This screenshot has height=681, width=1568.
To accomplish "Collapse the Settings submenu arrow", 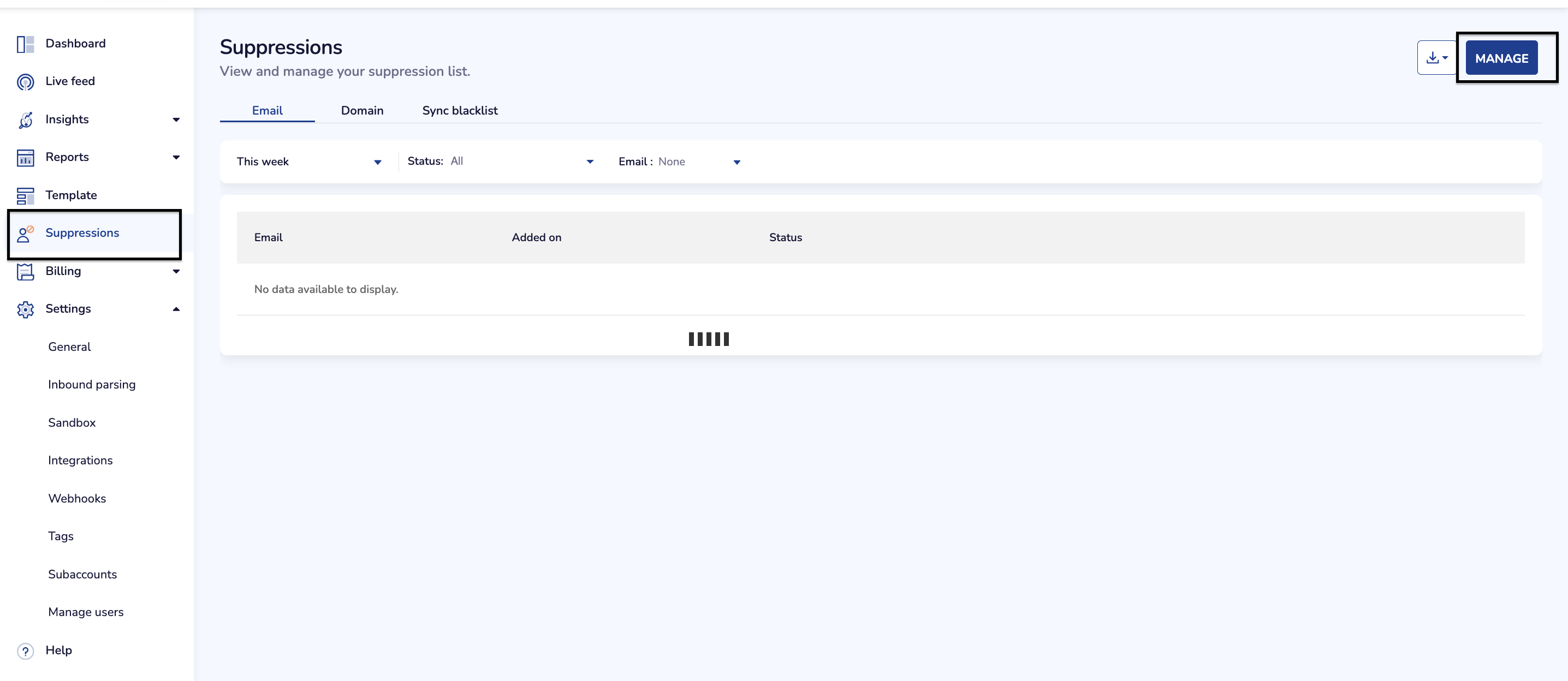I will pos(176,309).
